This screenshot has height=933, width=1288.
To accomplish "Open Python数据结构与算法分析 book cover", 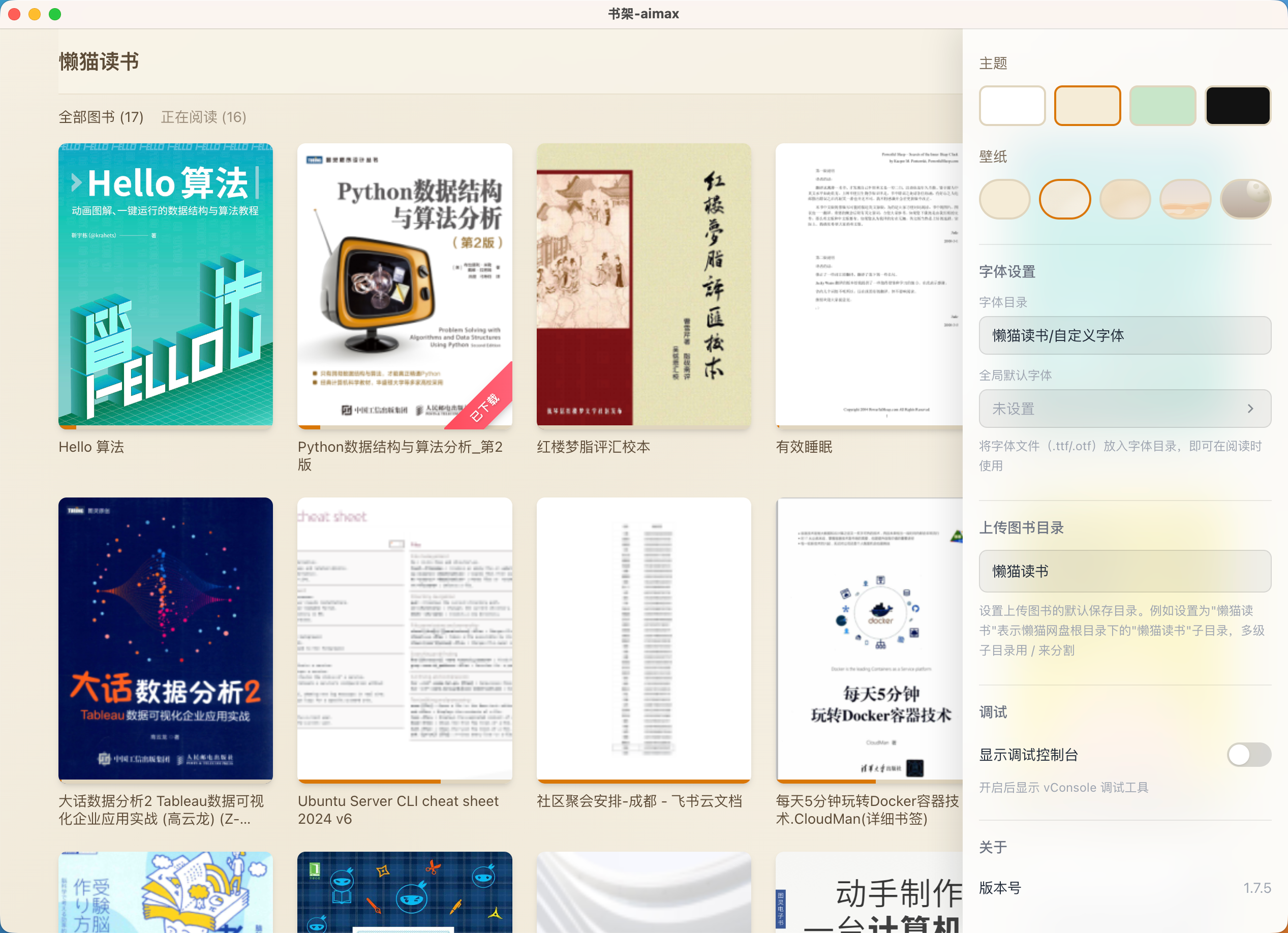I will (405, 285).
